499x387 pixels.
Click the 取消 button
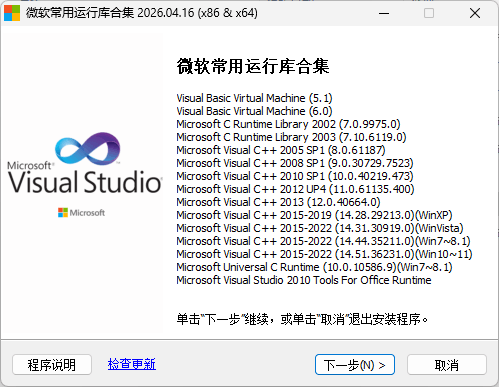[447, 365]
